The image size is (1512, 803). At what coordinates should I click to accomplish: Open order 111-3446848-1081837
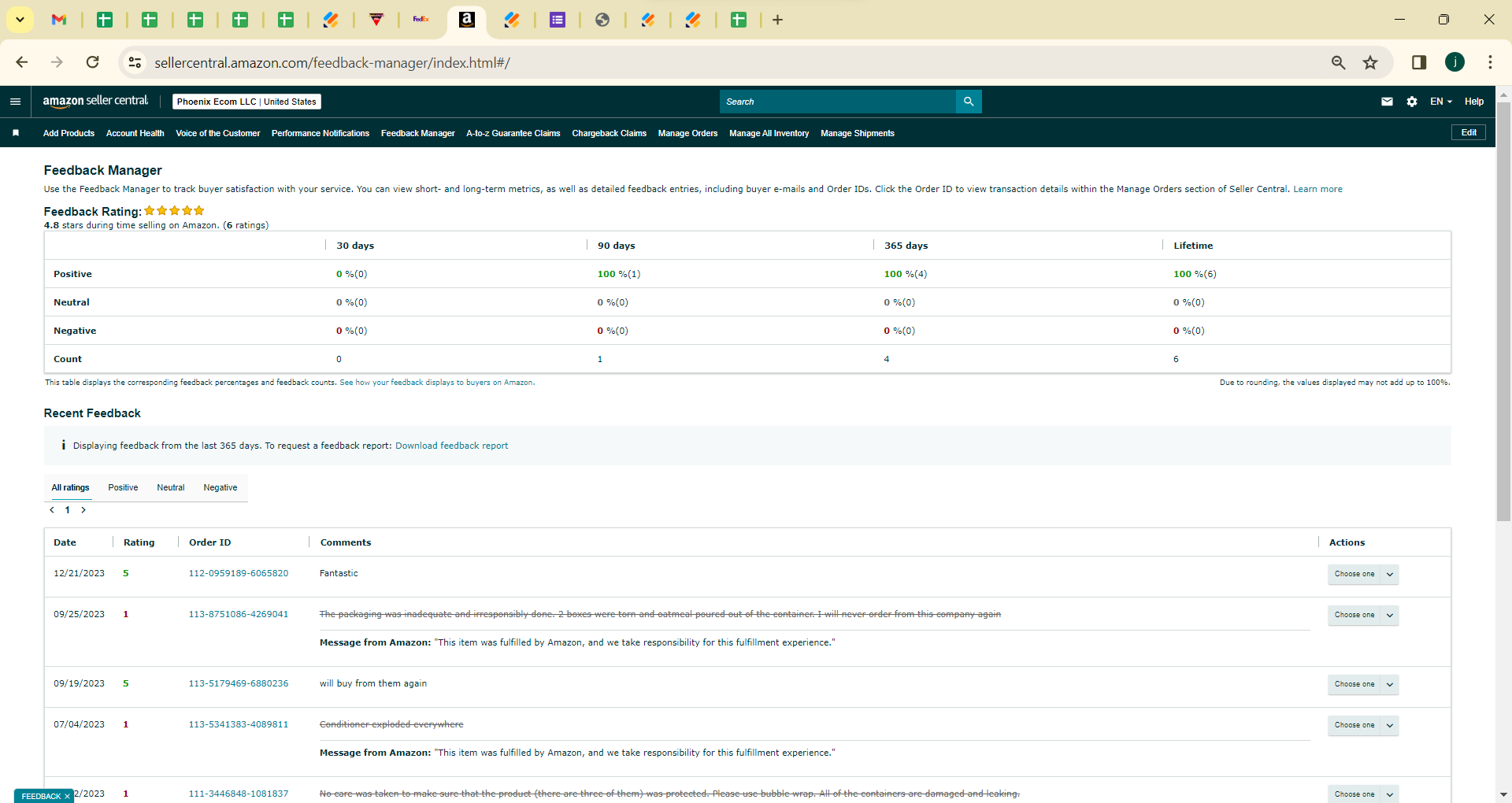coord(239,794)
